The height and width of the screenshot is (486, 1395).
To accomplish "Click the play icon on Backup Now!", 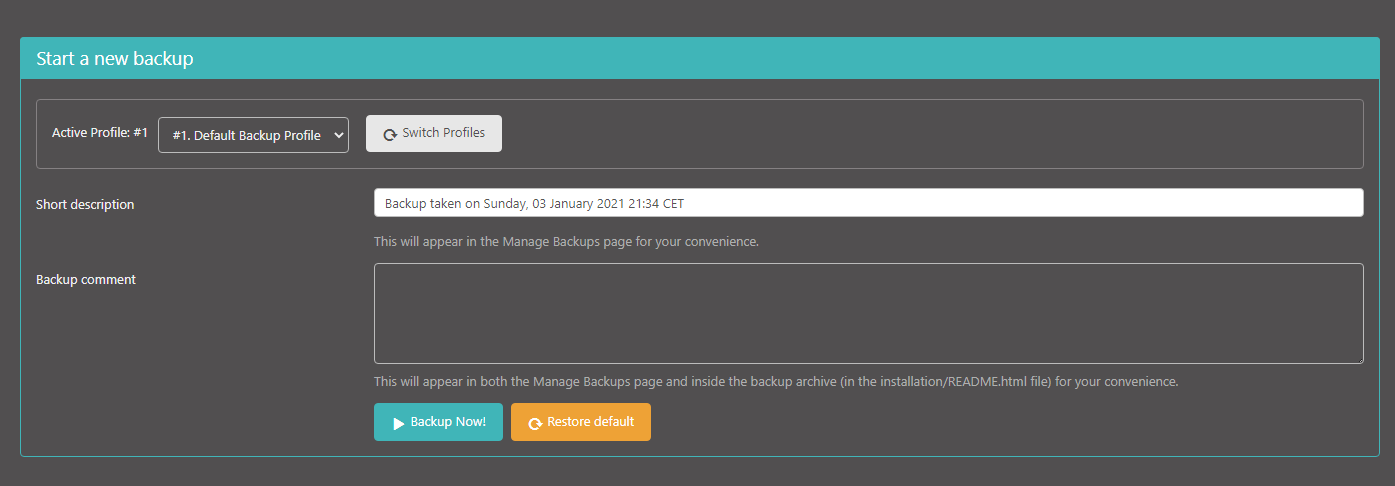I will pyautogui.click(x=398, y=423).
